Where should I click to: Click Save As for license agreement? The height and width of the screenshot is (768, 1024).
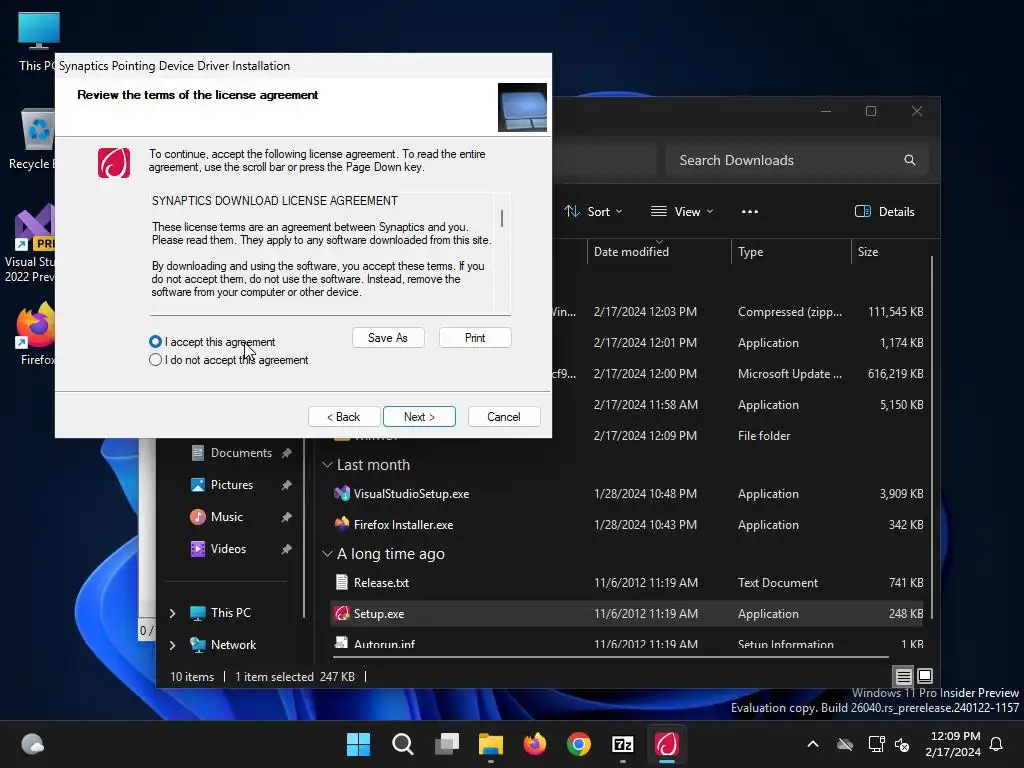click(x=388, y=338)
